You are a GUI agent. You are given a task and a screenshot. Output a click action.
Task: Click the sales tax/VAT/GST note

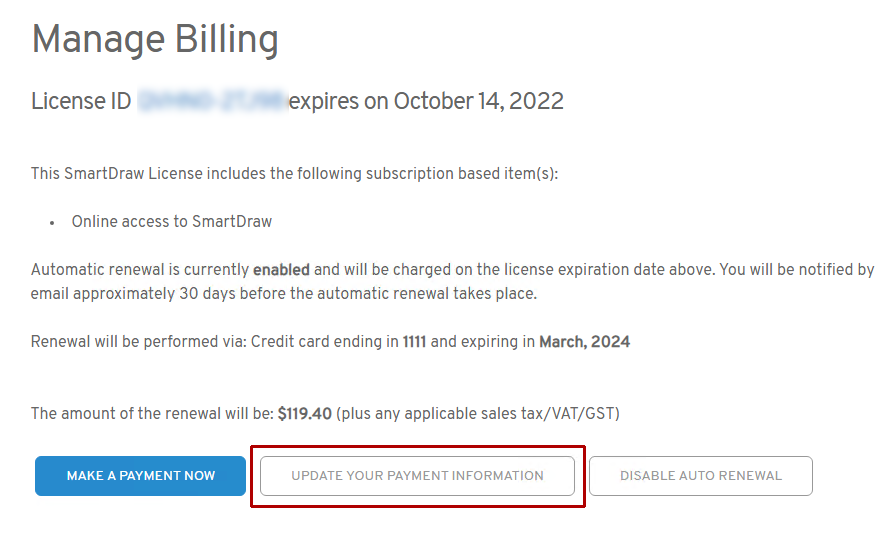click(478, 413)
